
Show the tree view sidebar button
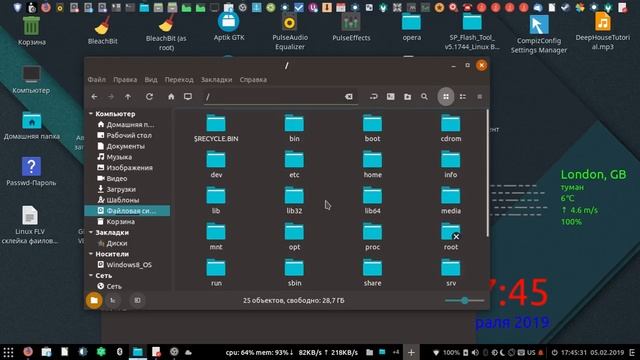[x=113, y=300]
